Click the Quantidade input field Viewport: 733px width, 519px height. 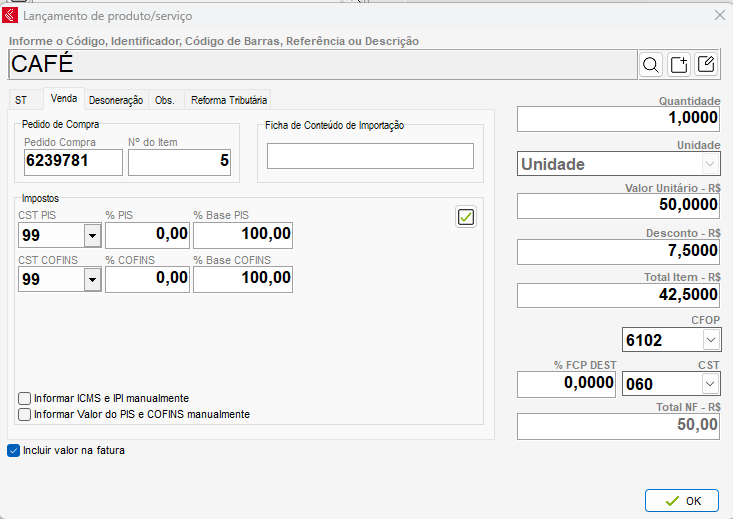pyautogui.click(x=618, y=118)
